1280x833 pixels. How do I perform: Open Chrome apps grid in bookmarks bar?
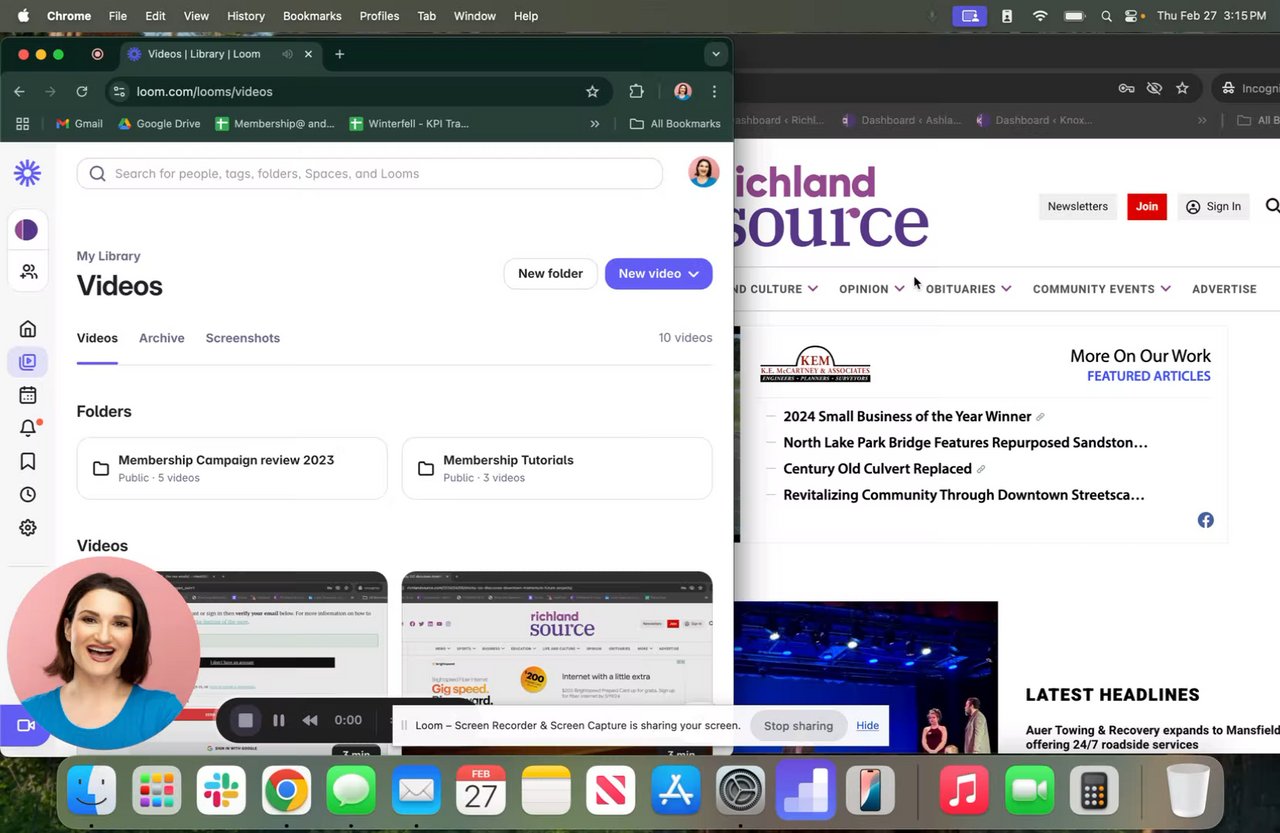coord(22,124)
